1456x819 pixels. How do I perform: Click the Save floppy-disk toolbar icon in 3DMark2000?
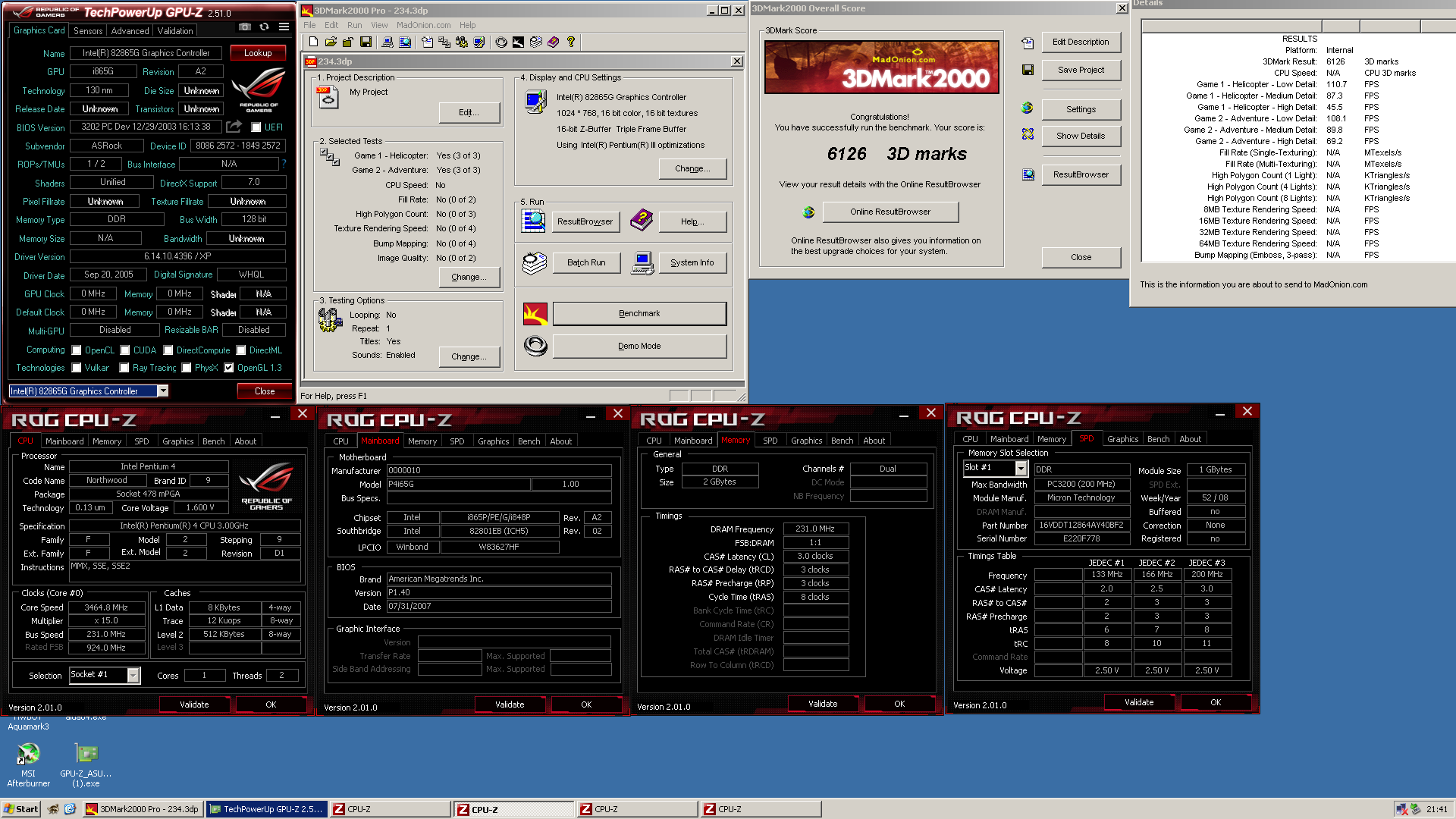coord(366,42)
